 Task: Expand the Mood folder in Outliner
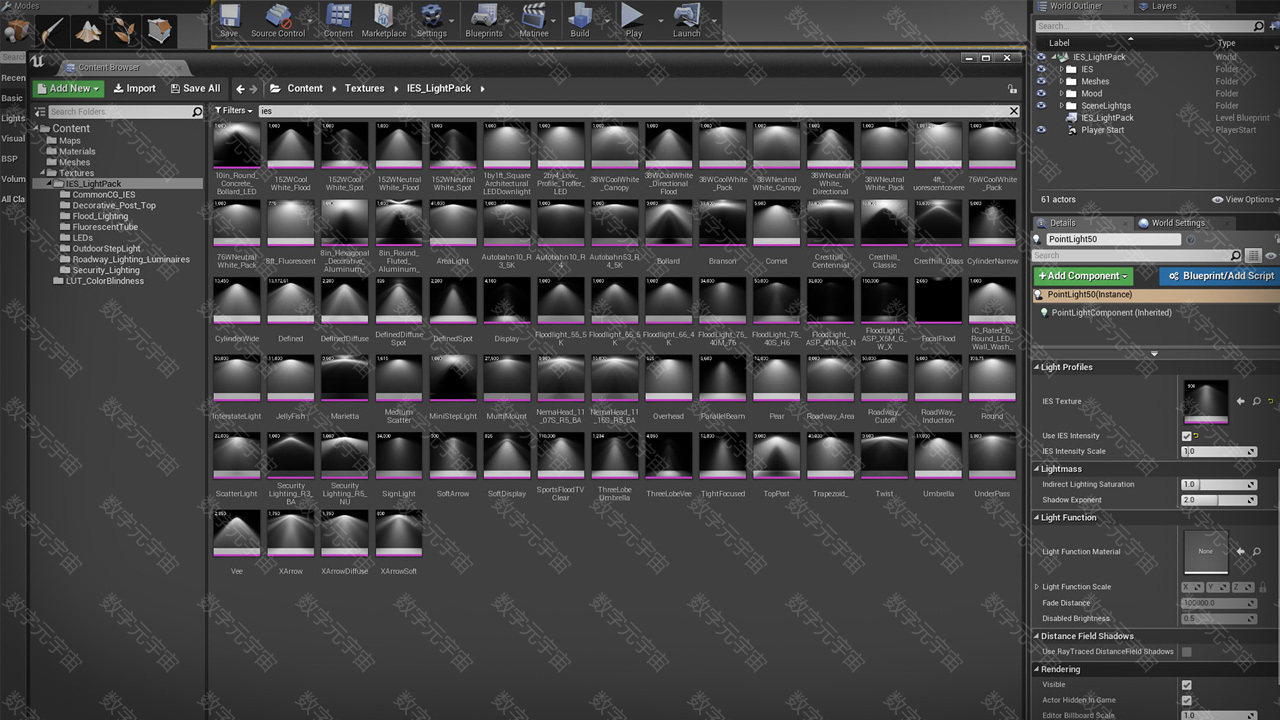[1062, 93]
